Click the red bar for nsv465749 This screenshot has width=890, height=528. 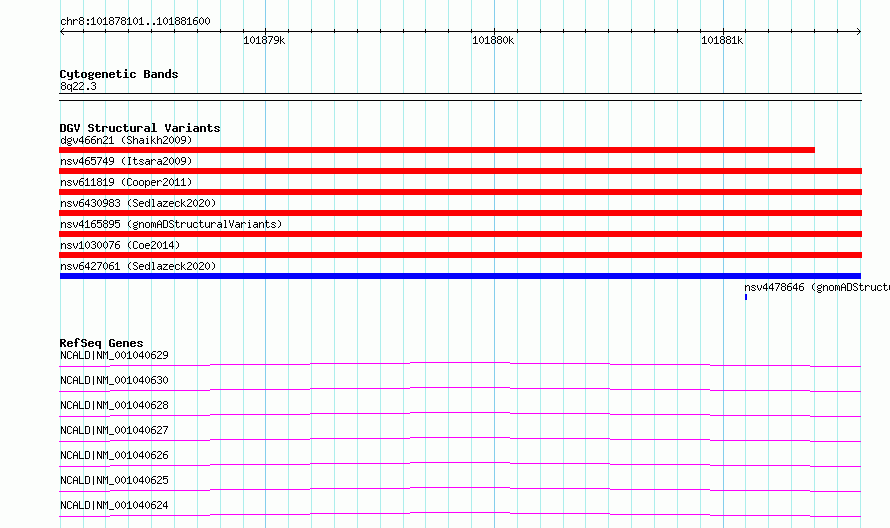click(x=460, y=171)
